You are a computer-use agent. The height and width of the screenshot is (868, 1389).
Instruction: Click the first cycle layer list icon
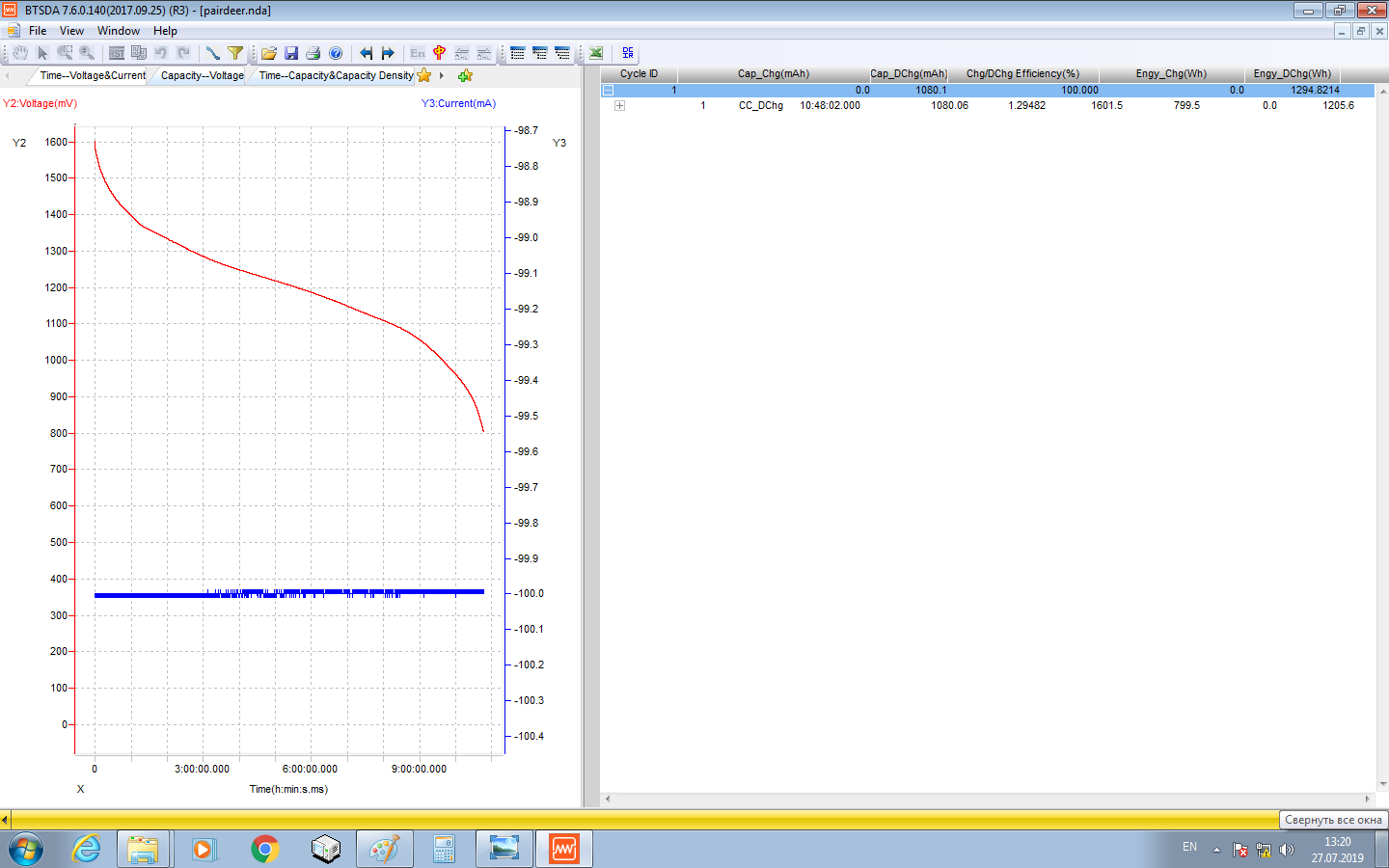tap(518, 53)
